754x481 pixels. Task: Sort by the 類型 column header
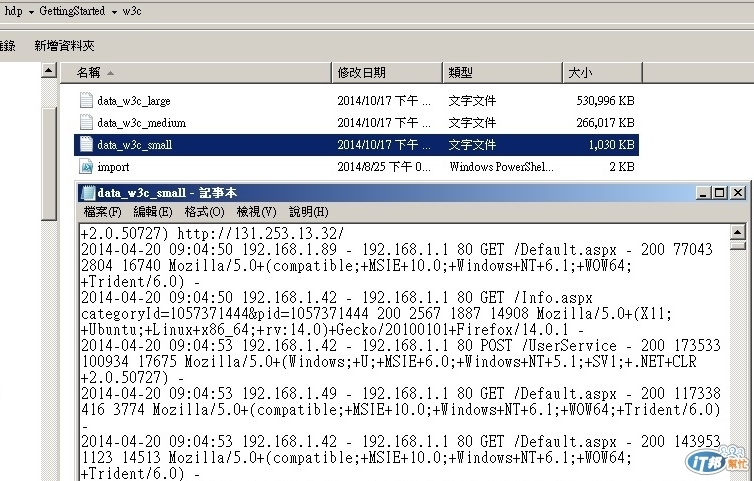[x=503, y=73]
